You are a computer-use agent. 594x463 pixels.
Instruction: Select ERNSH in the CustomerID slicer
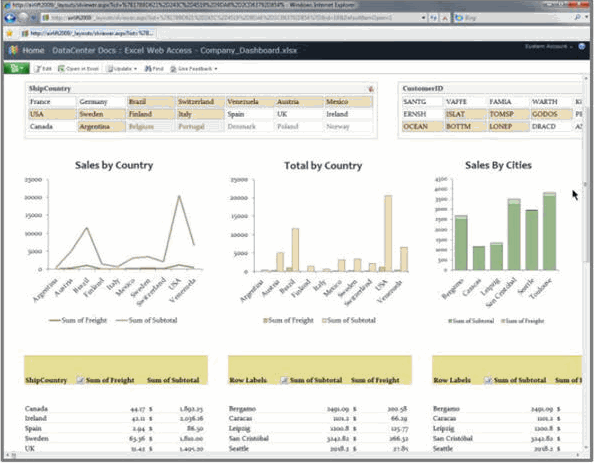pos(422,114)
